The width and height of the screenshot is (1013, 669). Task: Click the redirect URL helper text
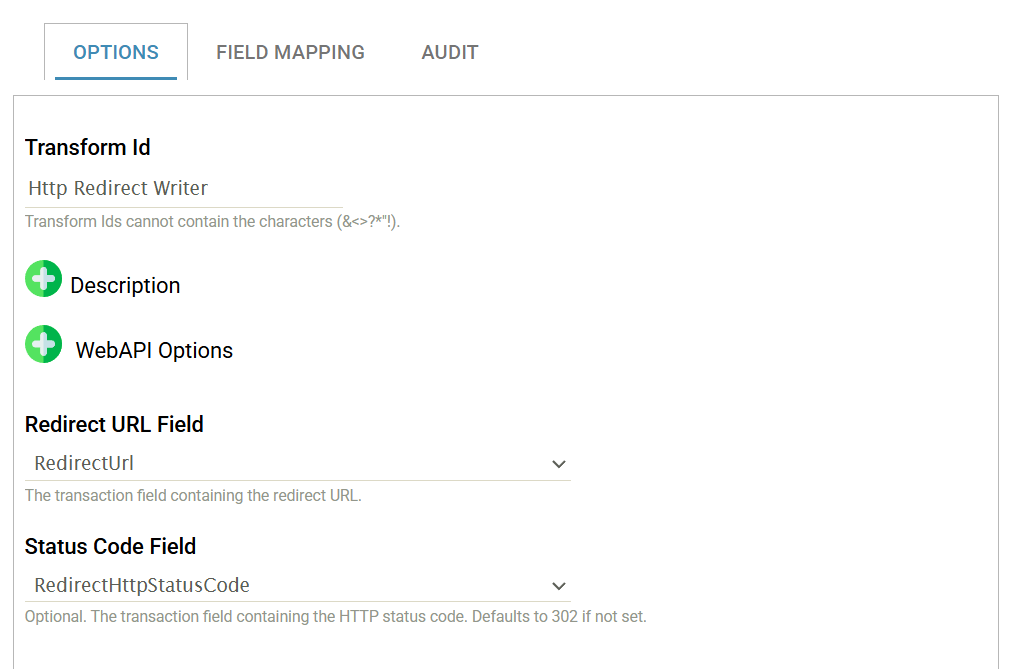point(193,495)
